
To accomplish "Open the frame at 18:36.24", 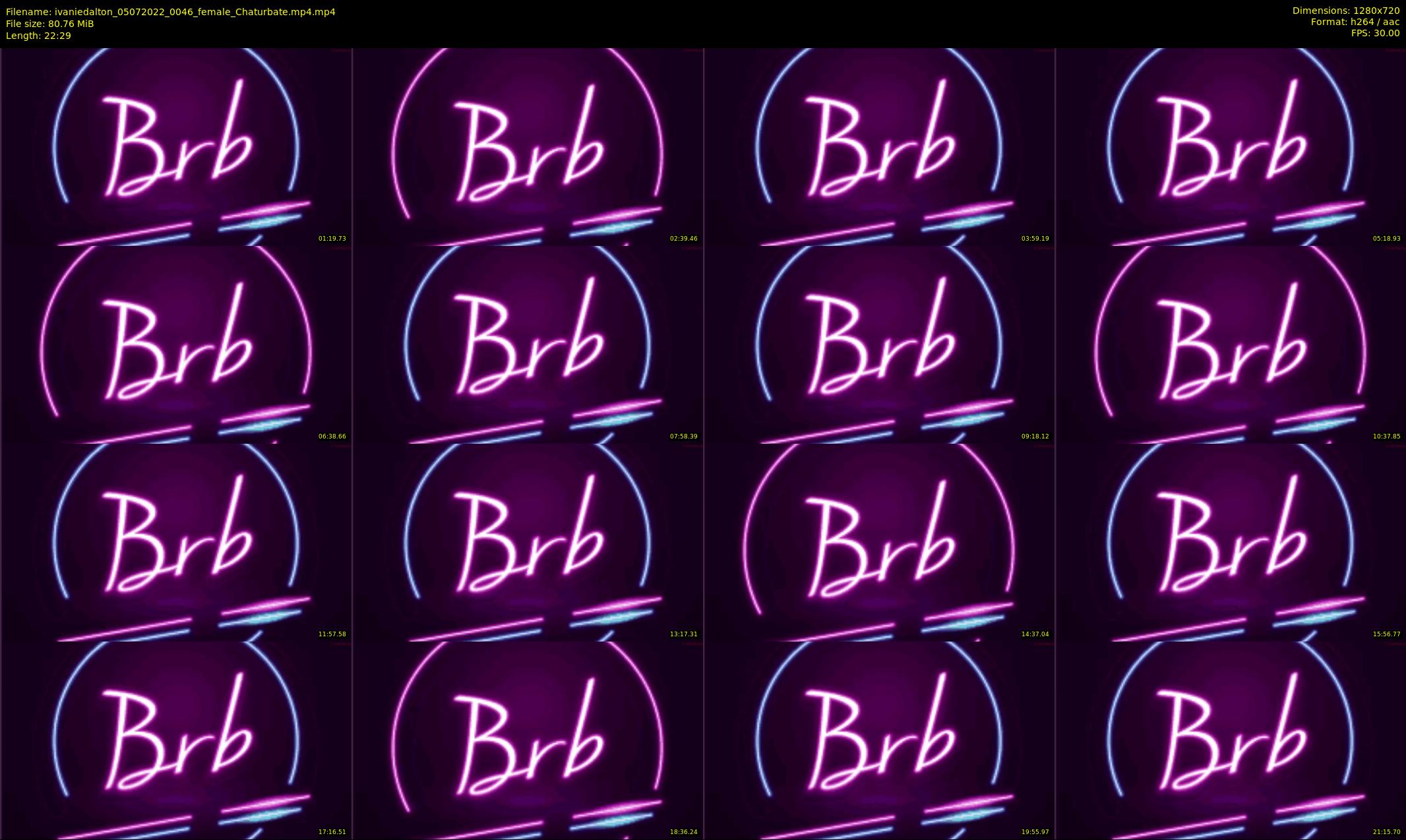I will coord(528,740).
